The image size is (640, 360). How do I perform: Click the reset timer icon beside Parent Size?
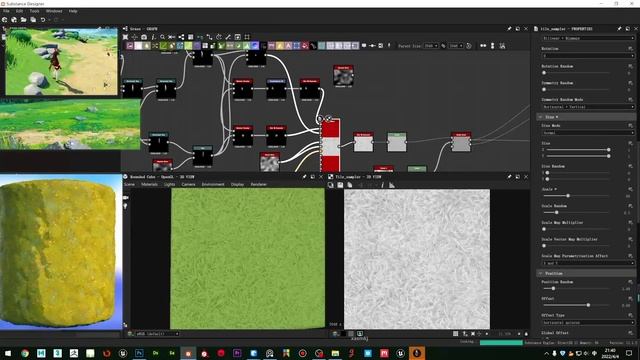(469, 46)
